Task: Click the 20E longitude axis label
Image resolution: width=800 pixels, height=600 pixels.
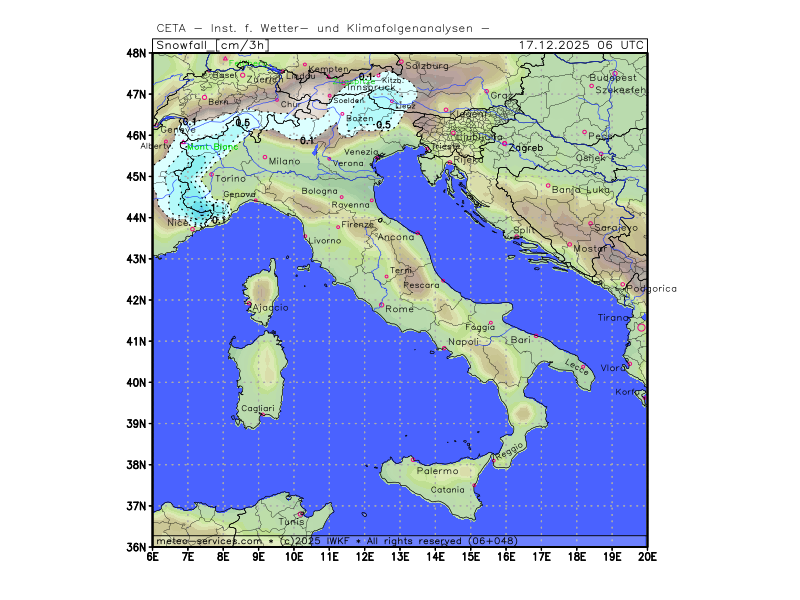Action: [x=646, y=556]
